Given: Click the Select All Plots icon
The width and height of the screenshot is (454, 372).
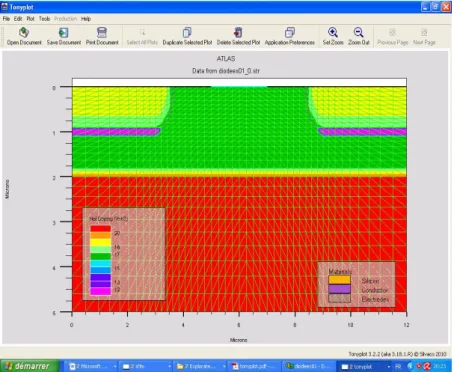Looking at the screenshot, I should pyautogui.click(x=142, y=32).
